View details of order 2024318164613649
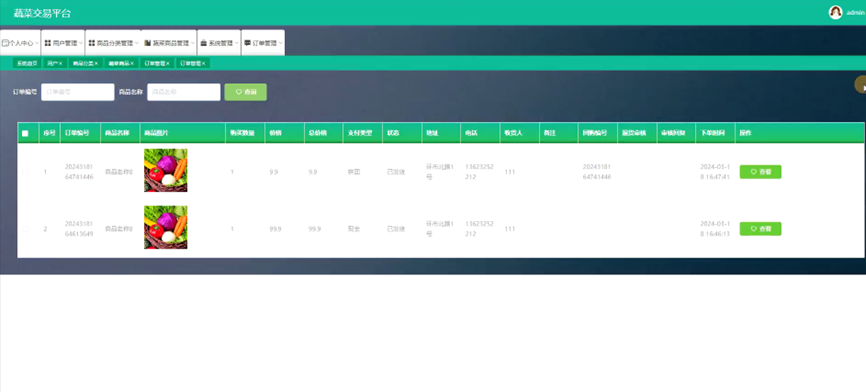 761,229
